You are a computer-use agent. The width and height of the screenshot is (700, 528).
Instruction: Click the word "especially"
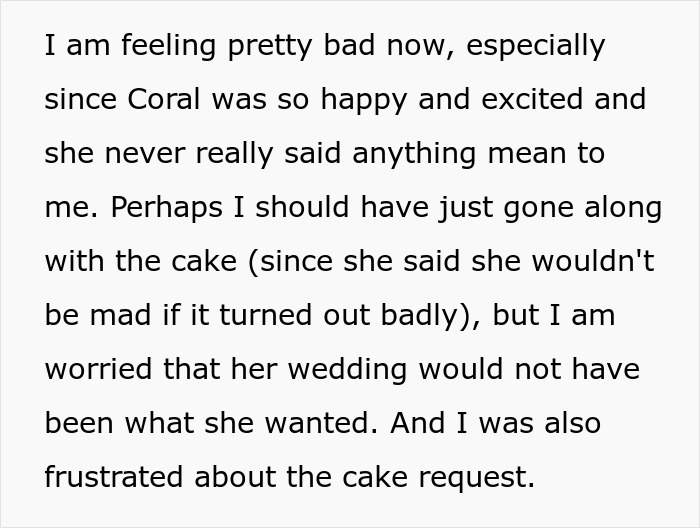(534, 46)
